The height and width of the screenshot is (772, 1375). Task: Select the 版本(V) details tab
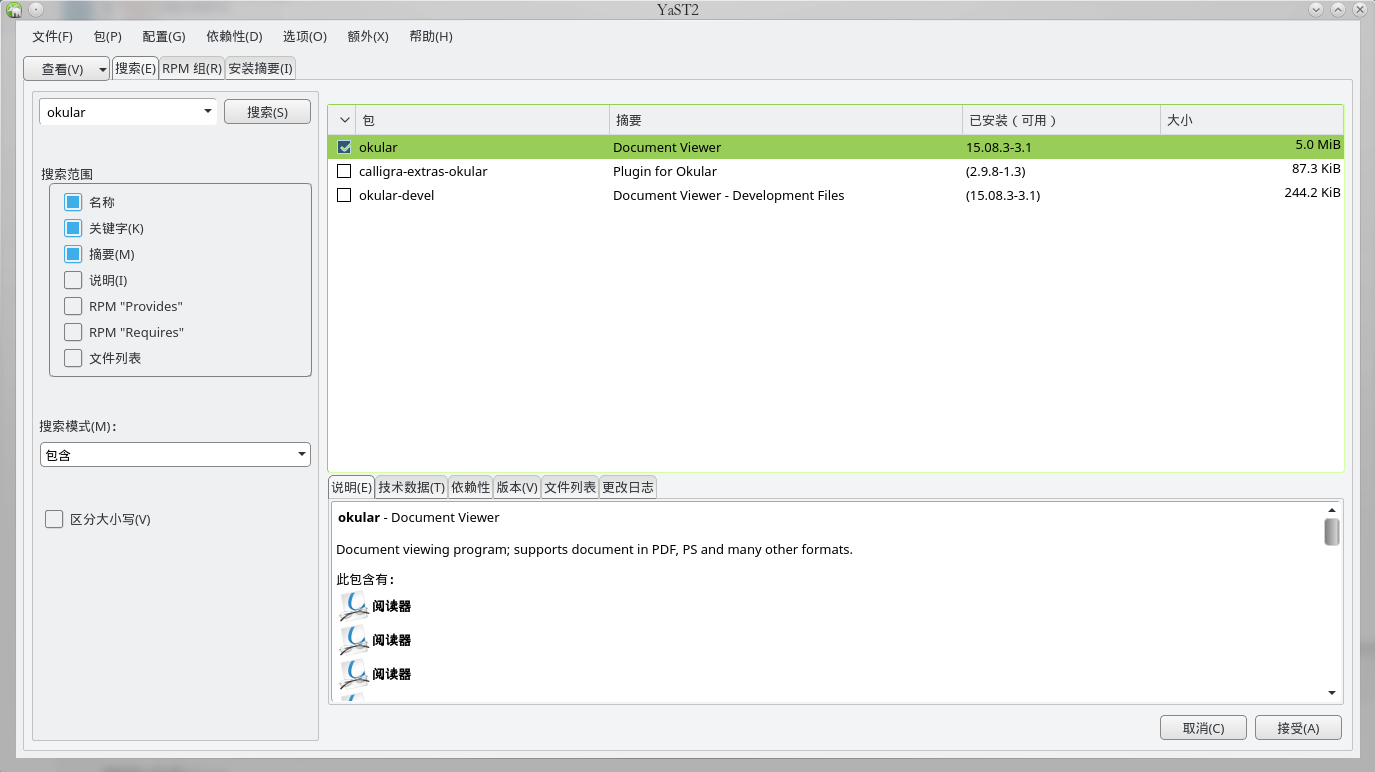(x=517, y=487)
